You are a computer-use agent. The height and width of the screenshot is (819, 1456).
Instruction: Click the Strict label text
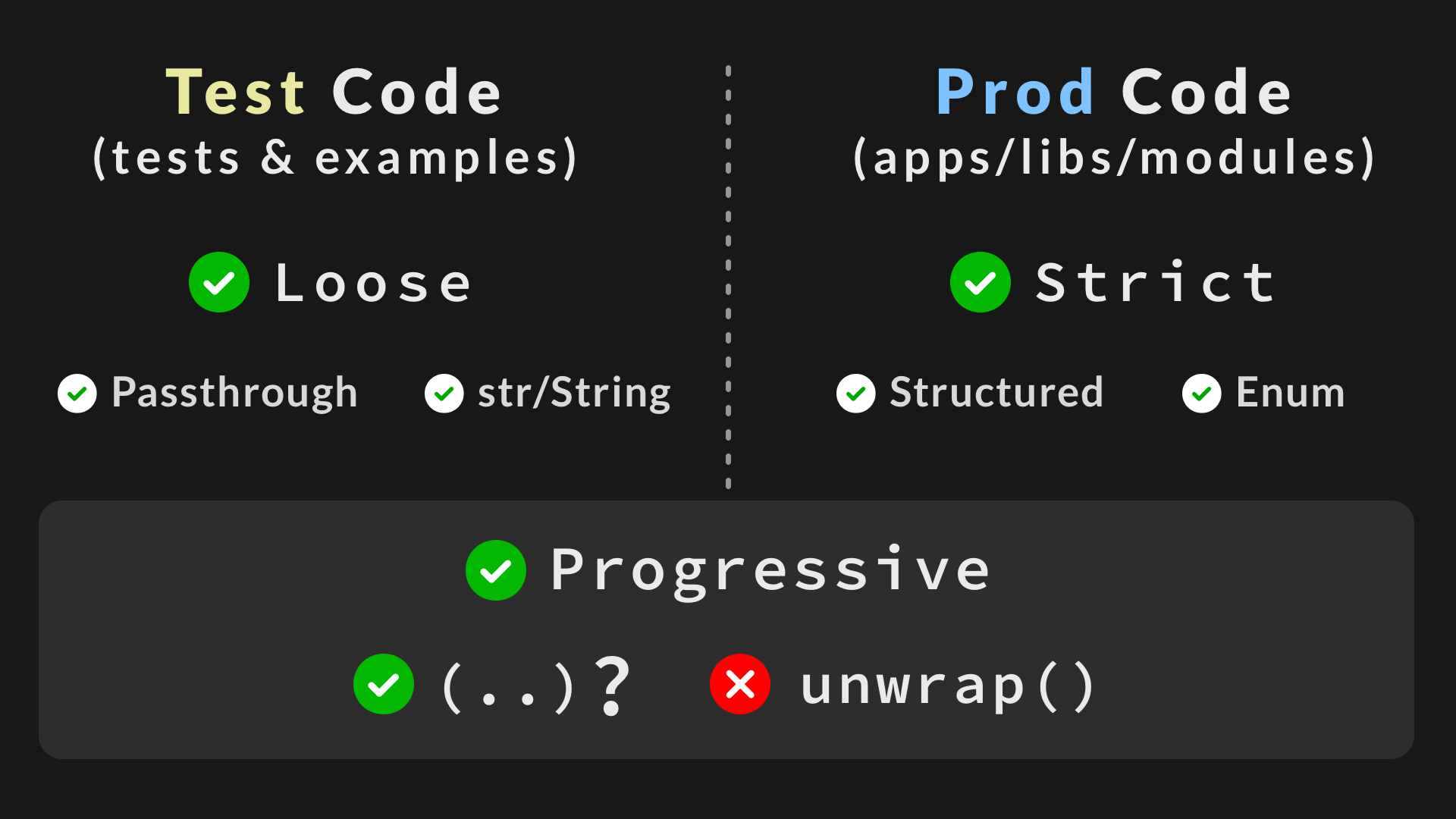[x=1155, y=282]
